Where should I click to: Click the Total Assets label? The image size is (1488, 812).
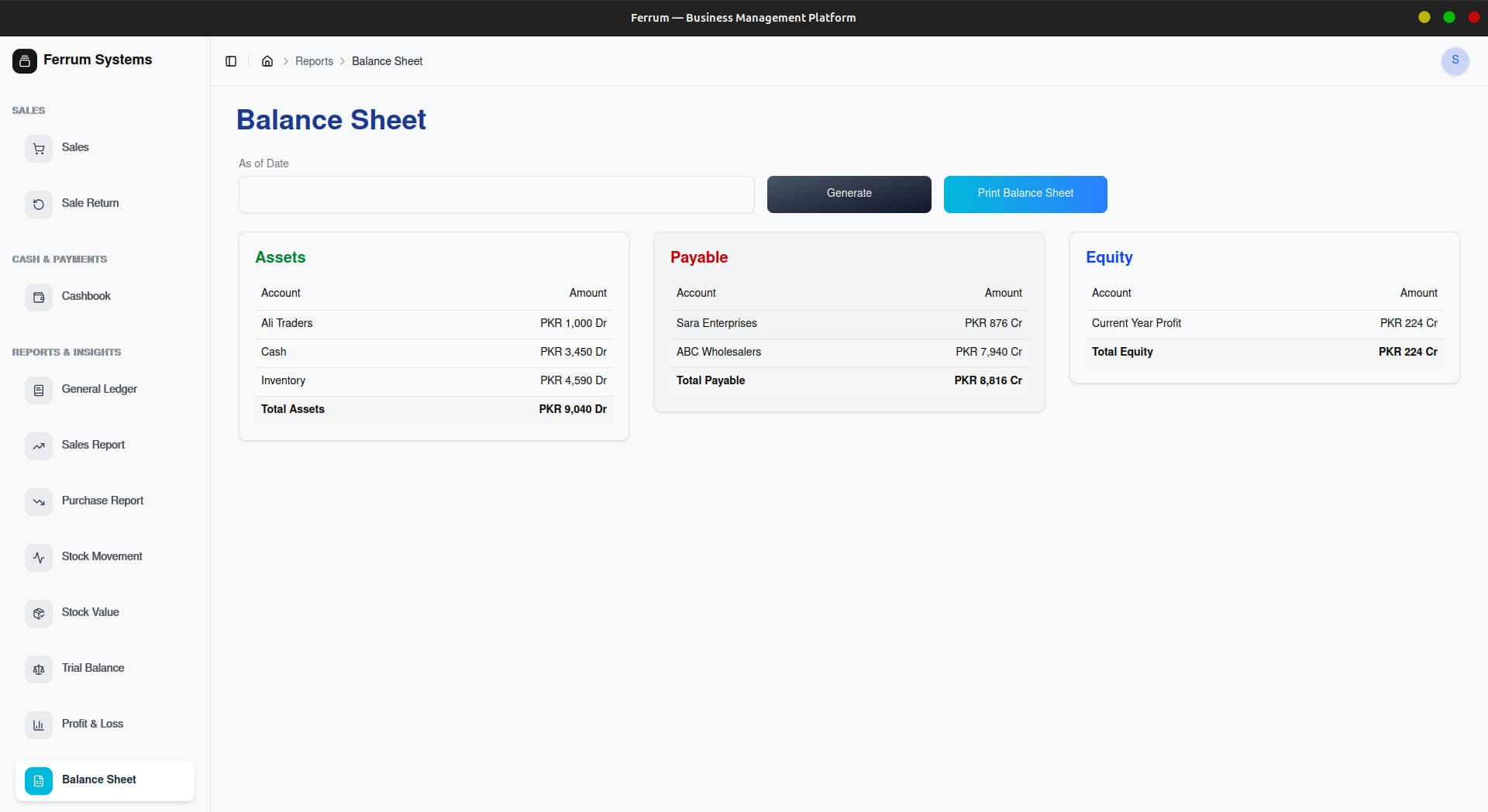coord(293,410)
